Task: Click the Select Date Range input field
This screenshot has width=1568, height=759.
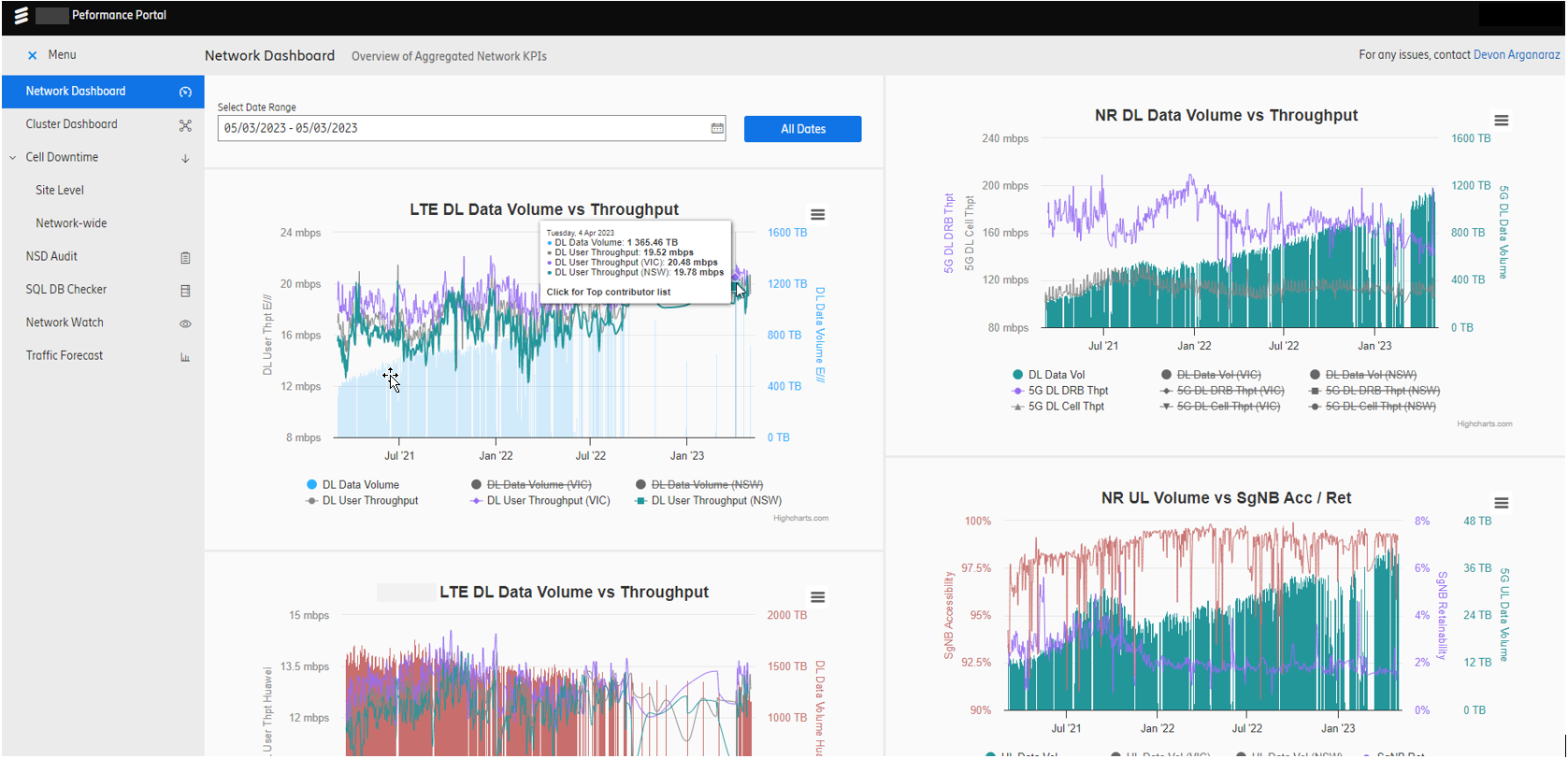Action: (x=471, y=128)
